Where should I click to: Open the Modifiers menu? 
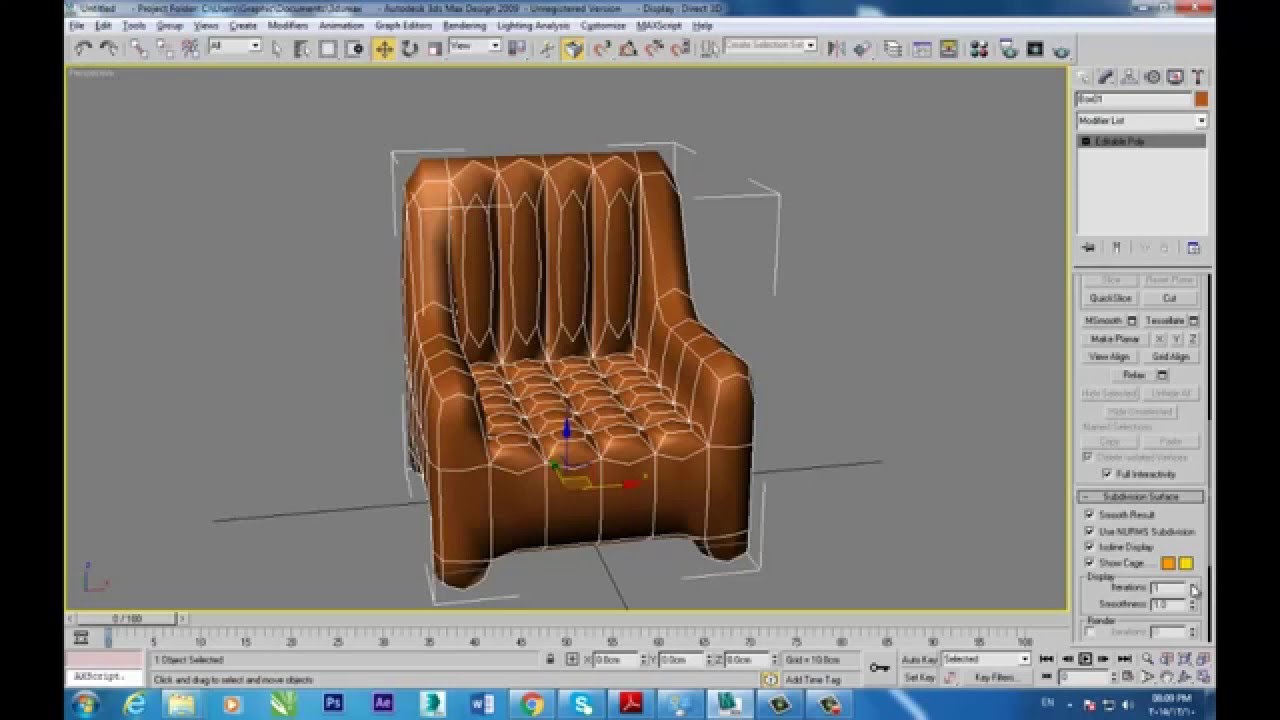[x=288, y=26]
